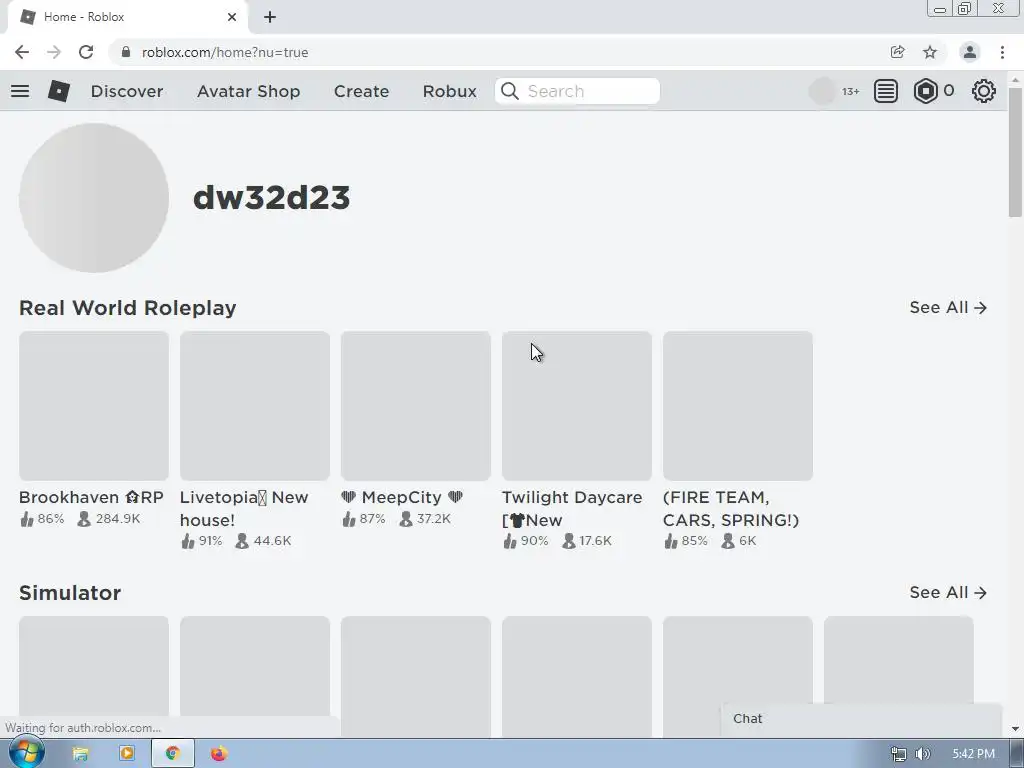Open Livetopia New house! game title
1024x768 pixels.
coord(244,509)
